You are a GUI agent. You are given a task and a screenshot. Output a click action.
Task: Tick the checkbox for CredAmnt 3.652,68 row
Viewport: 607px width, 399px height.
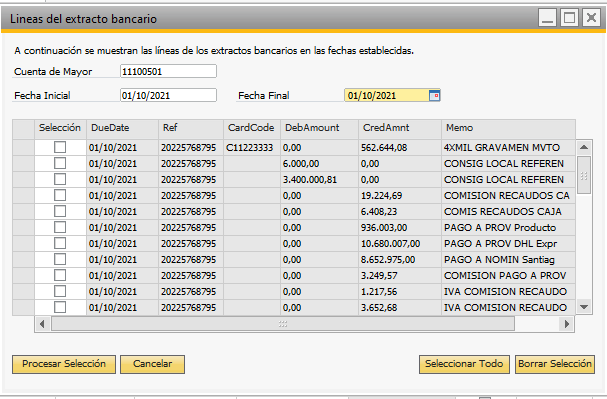pos(60,307)
